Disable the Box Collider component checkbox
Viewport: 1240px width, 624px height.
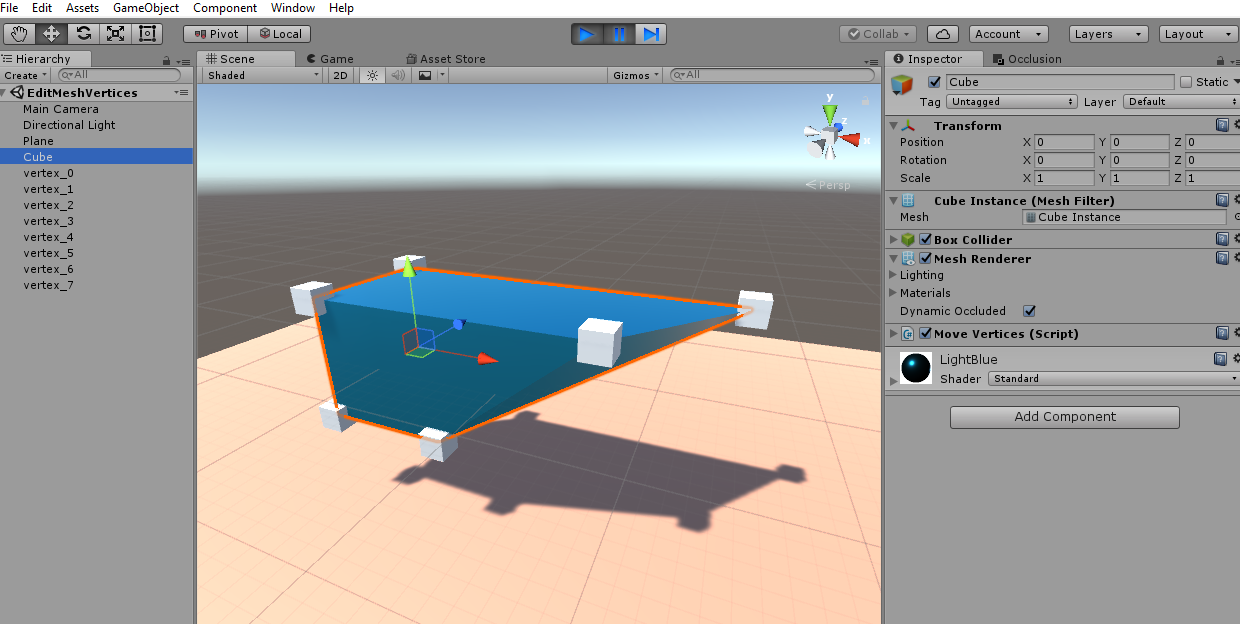tap(925, 240)
